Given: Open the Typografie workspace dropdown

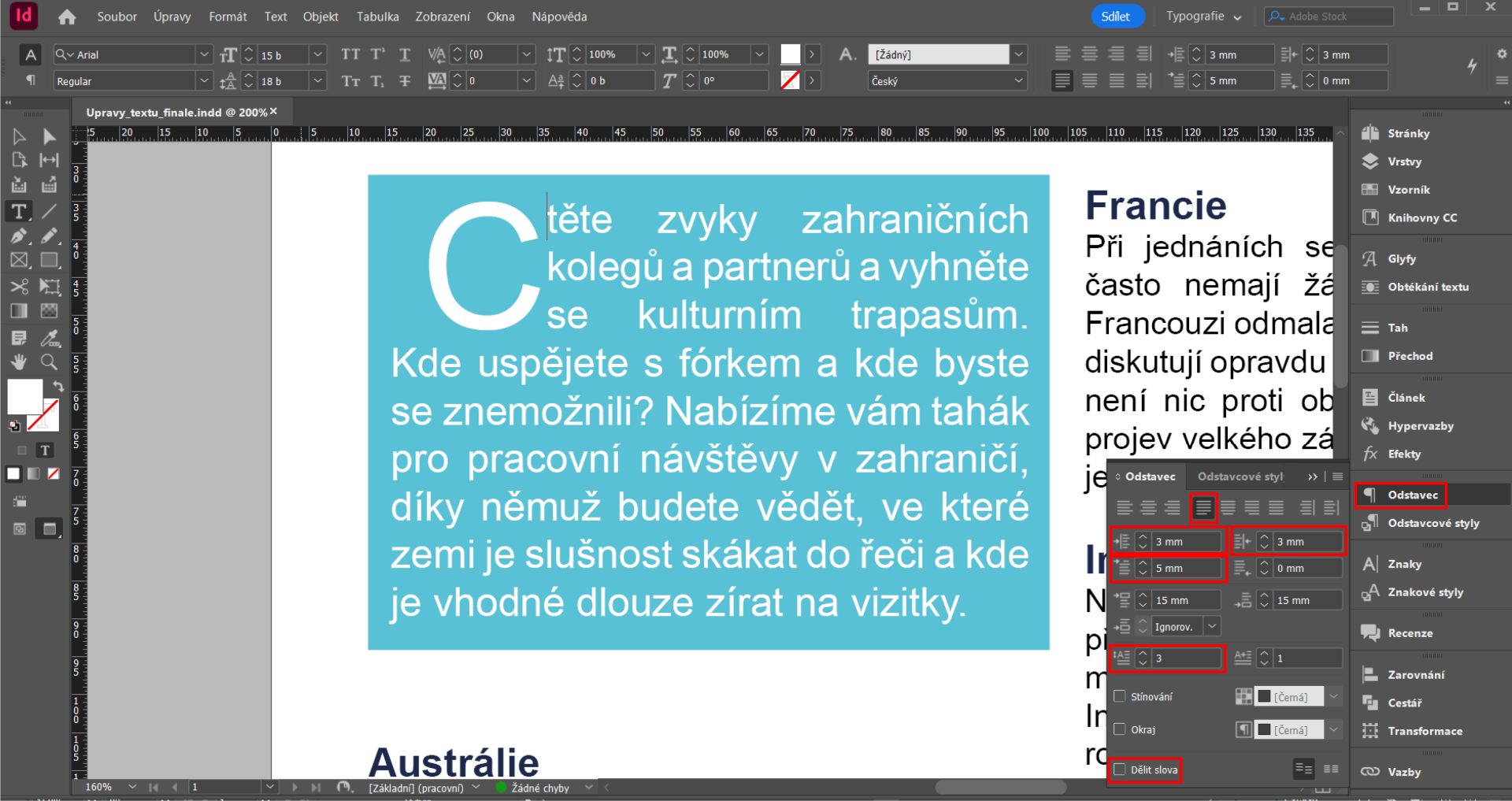Looking at the screenshot, I should 1203,17.
